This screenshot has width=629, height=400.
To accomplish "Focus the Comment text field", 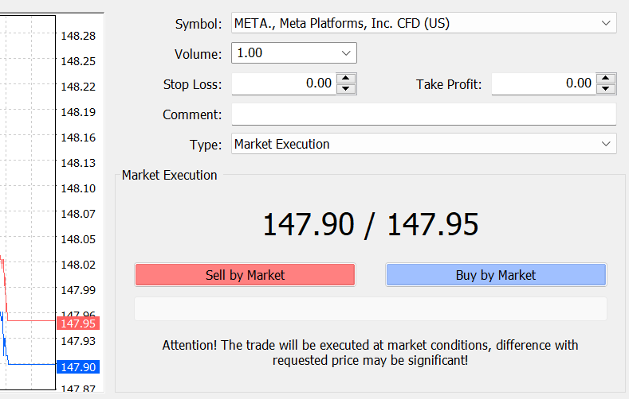I will (423, 114).
